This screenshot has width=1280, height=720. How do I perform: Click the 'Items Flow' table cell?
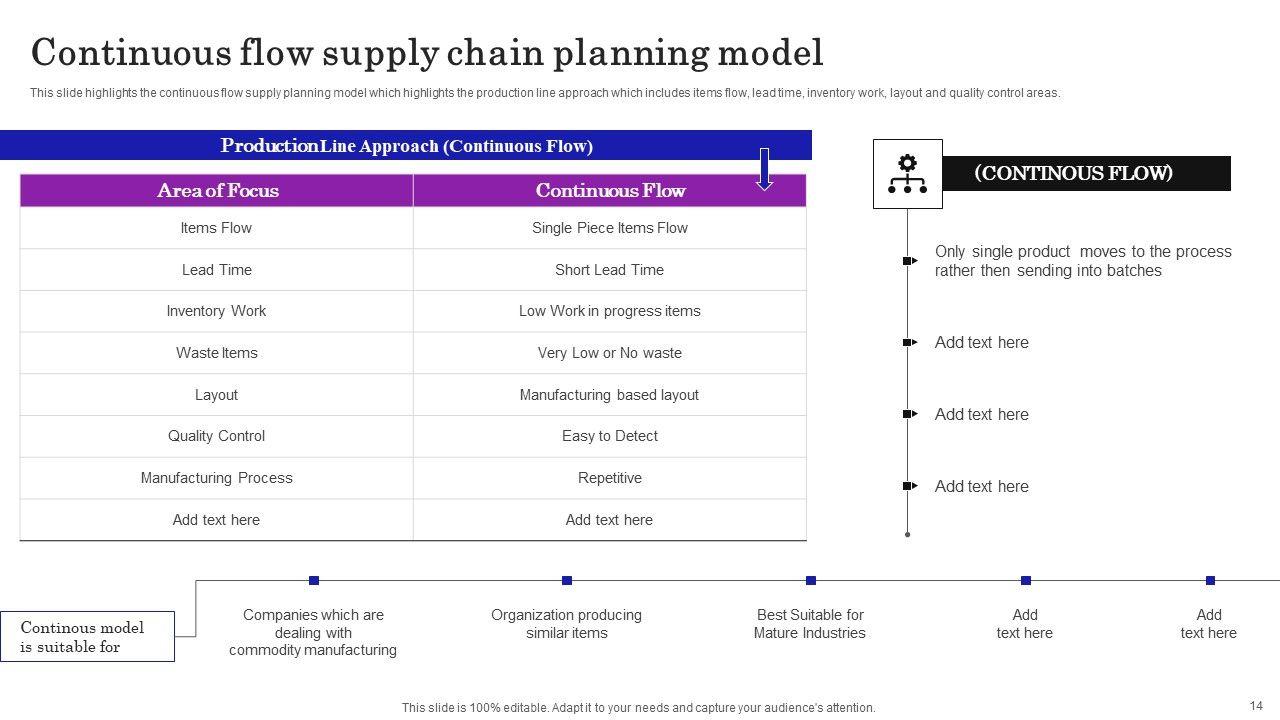[x=216, y=228]
